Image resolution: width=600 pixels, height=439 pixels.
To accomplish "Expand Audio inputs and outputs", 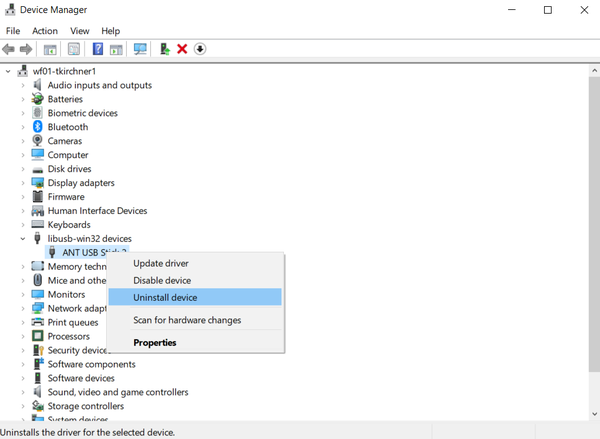I will [x=23, y=85].
